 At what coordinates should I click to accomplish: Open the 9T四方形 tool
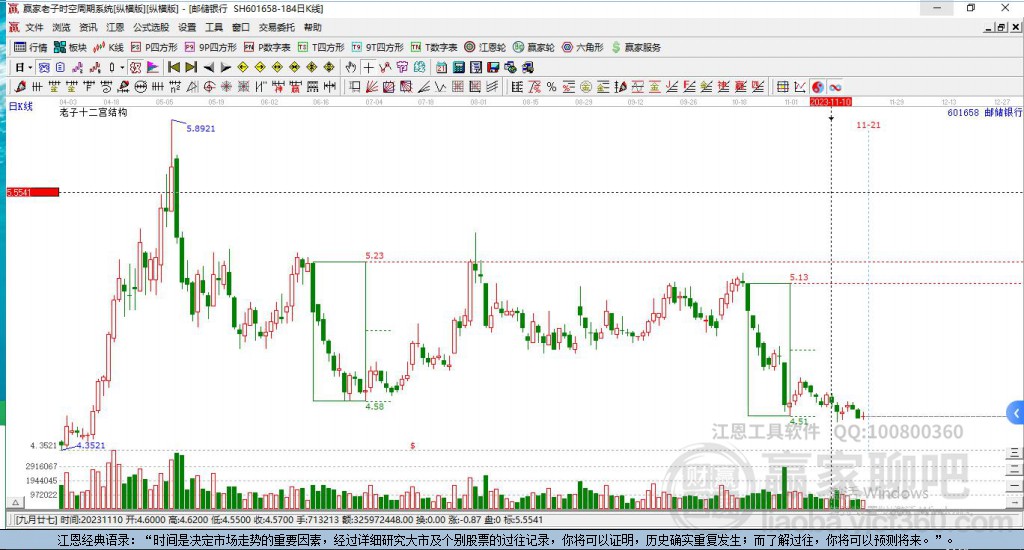(377, 47)
